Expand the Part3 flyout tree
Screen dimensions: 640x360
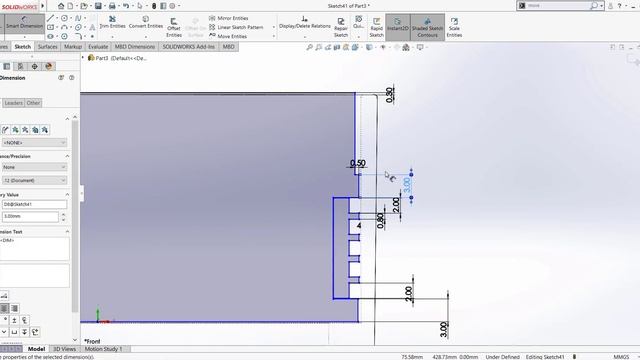83,58
